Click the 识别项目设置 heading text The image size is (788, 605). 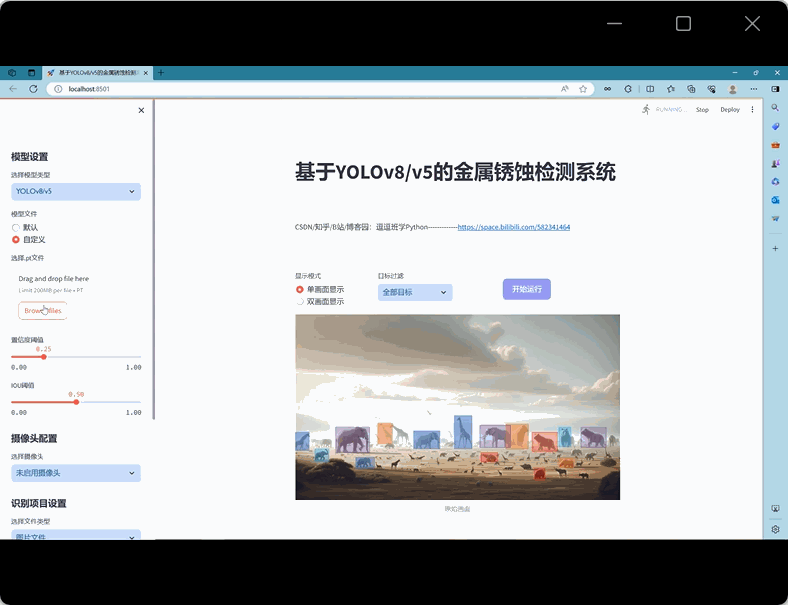[x=39, y=503]
